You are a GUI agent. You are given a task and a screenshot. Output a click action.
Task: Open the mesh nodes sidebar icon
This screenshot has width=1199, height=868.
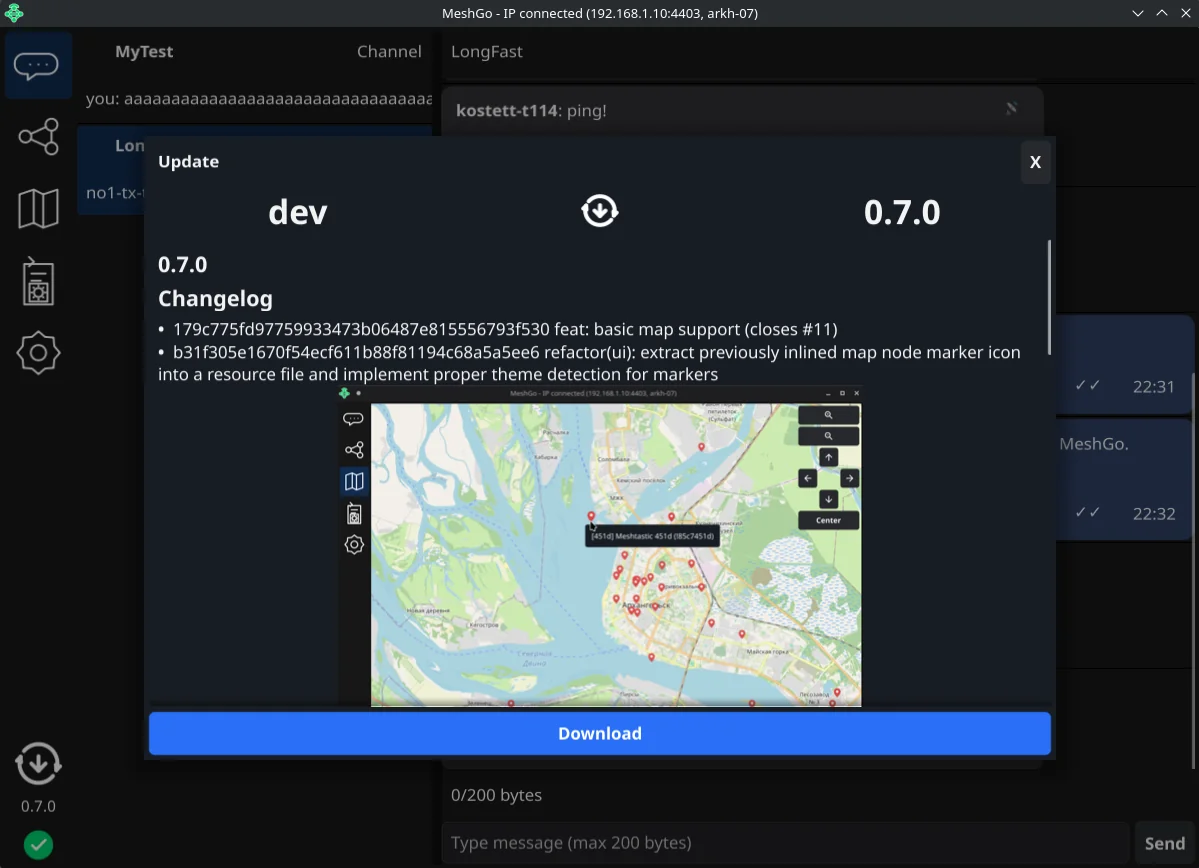click(38, 137)
